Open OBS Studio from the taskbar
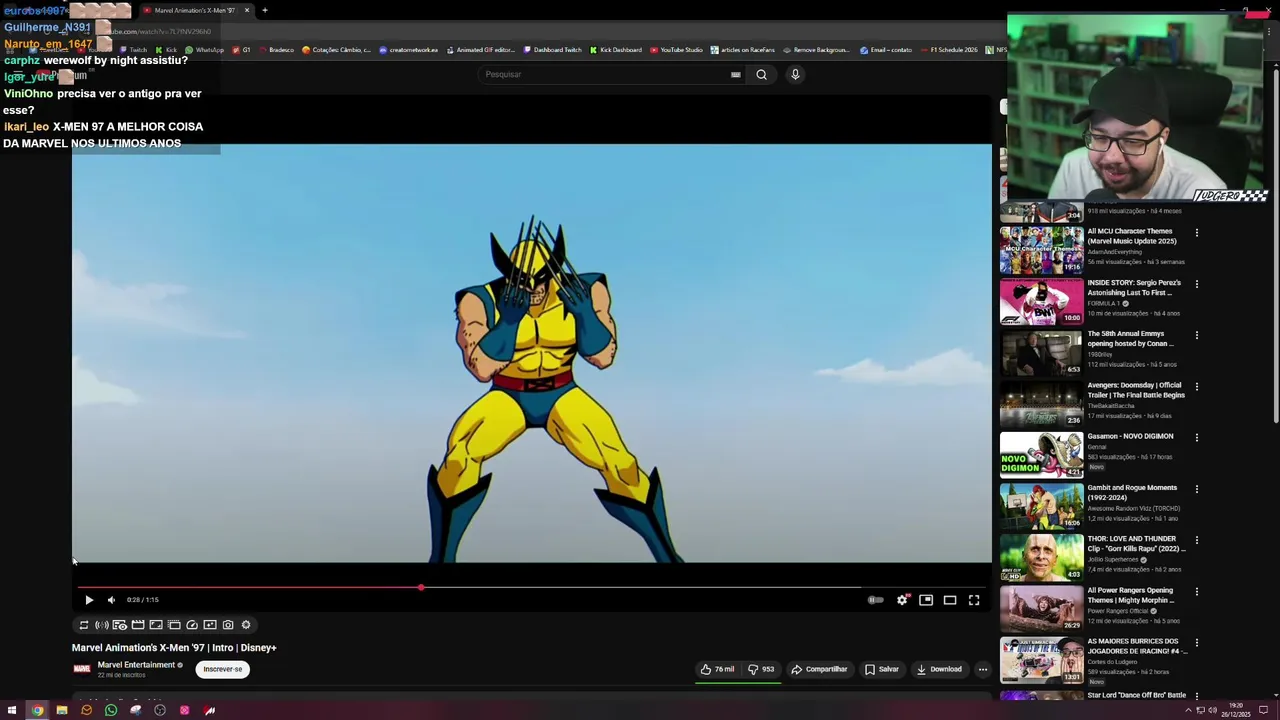Screen dimensions: 1280x720 pyautogui.click(x=160, y=711)
